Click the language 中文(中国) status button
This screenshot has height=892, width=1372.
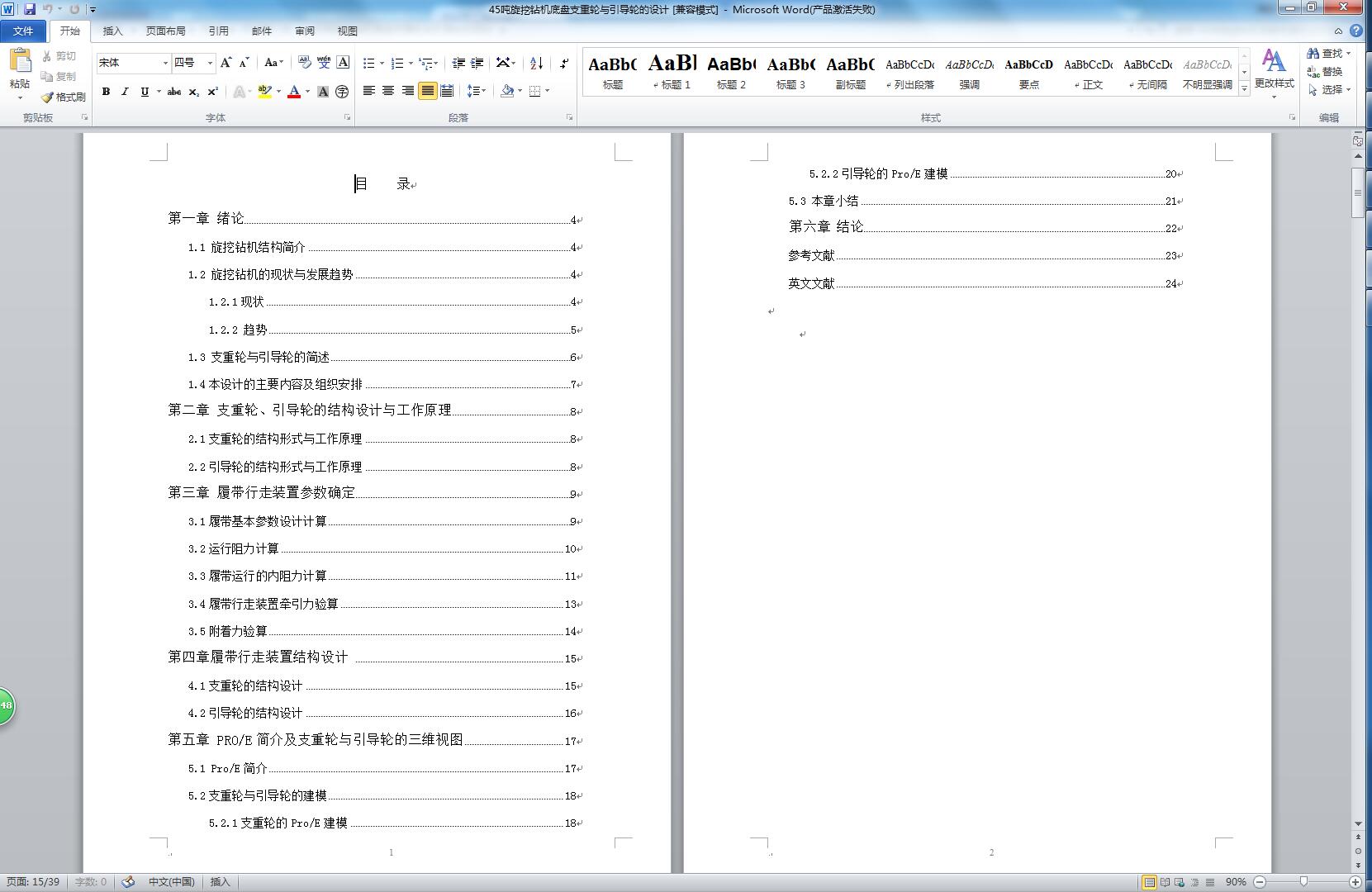(x=171, y=882)
